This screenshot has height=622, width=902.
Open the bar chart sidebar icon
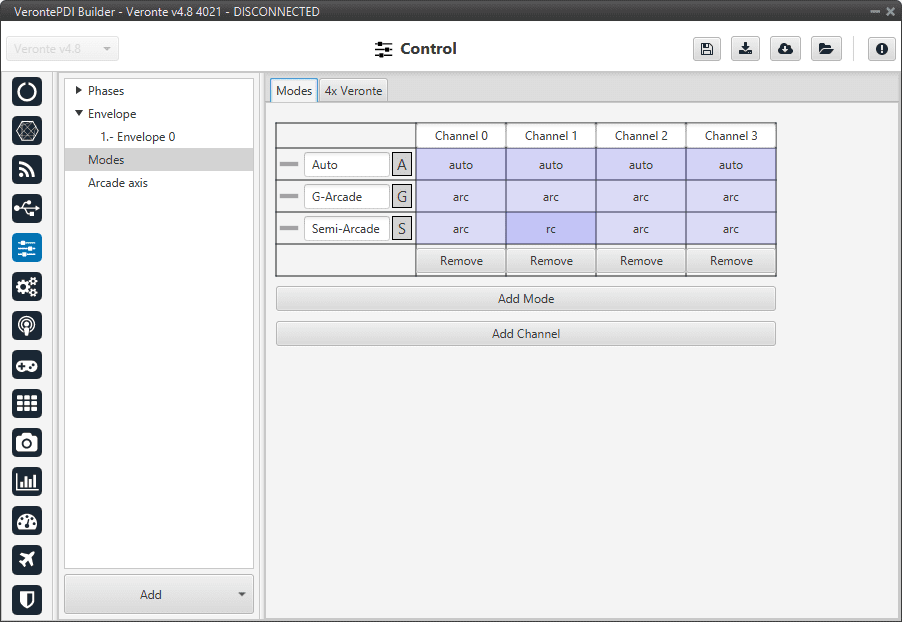click(x=26, y=482)
